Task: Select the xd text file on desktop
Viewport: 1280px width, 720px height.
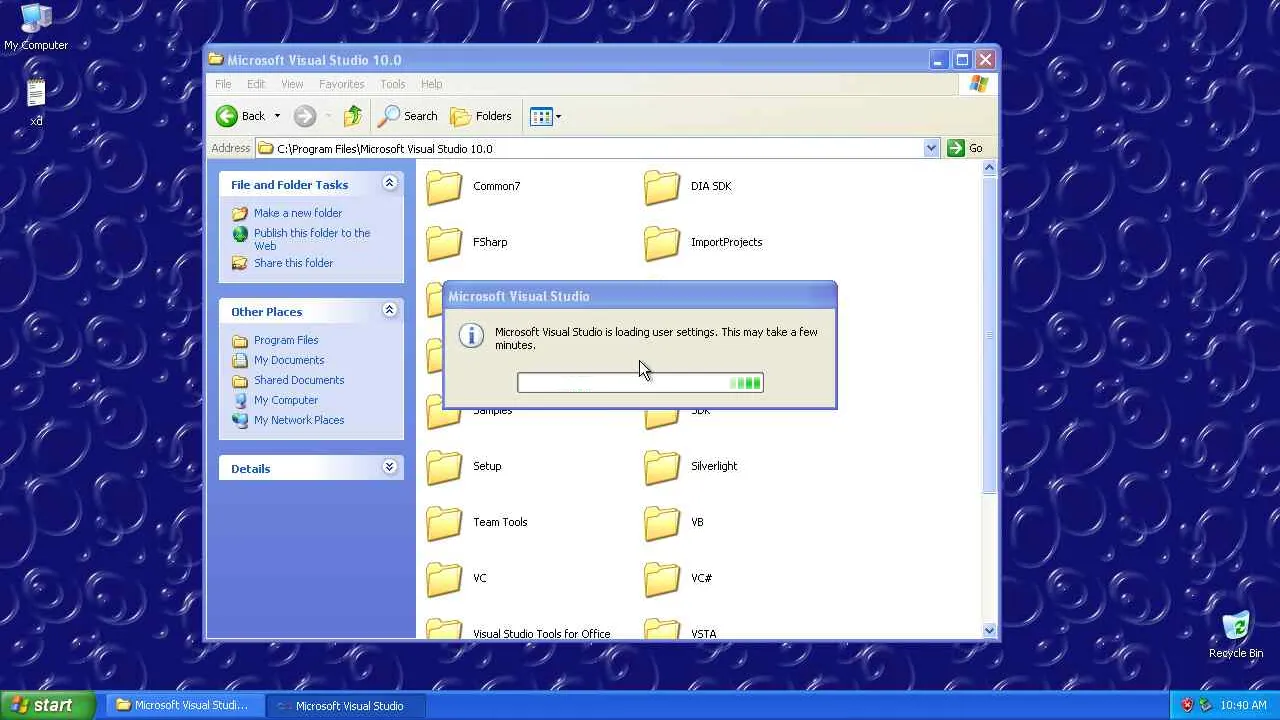Action: [x=36, y=102]
